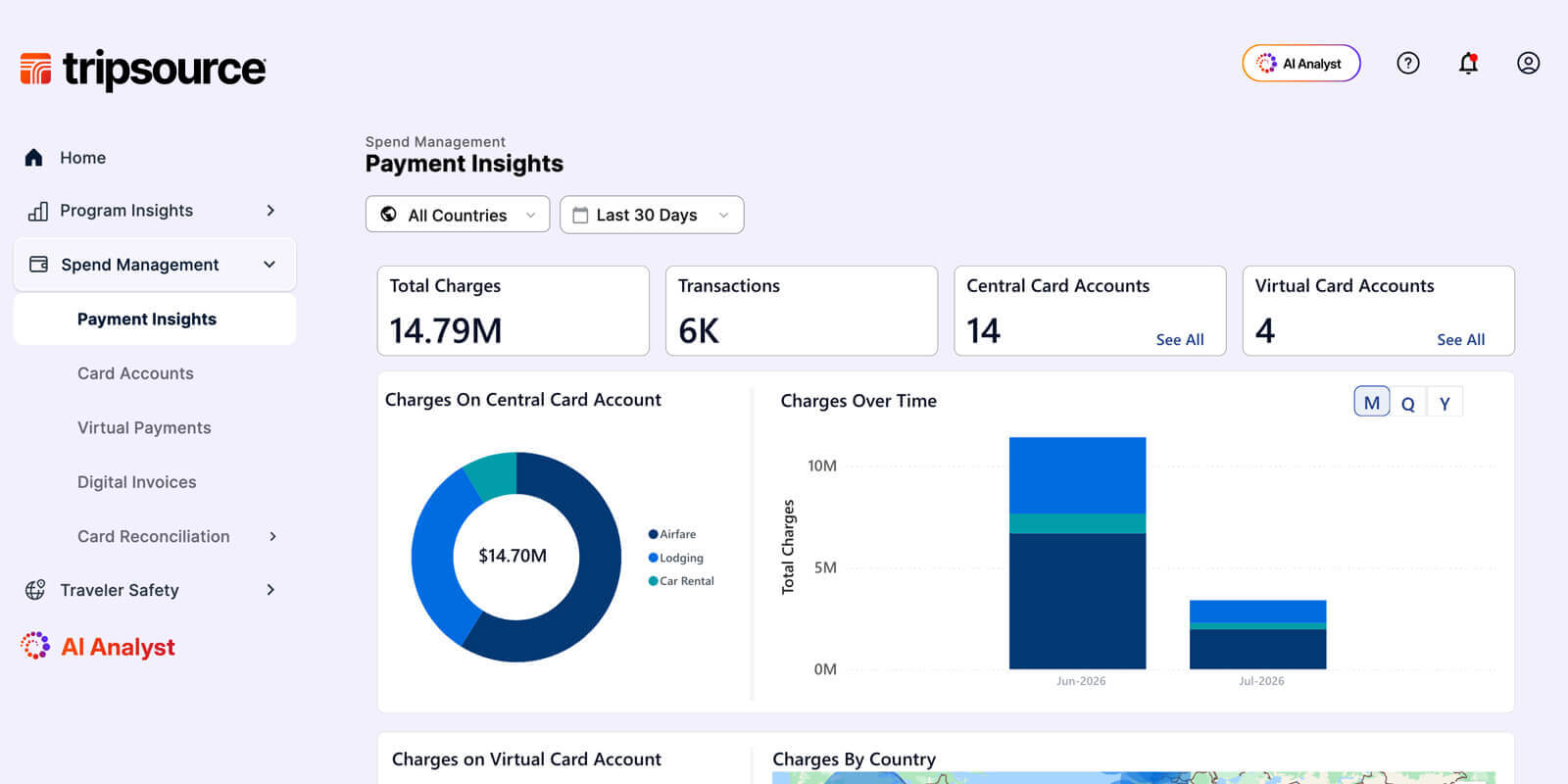Open the Last 30 Days dropdown
Image resolution: width=1568 pixels, height=784 pixels.
(652, 215)
